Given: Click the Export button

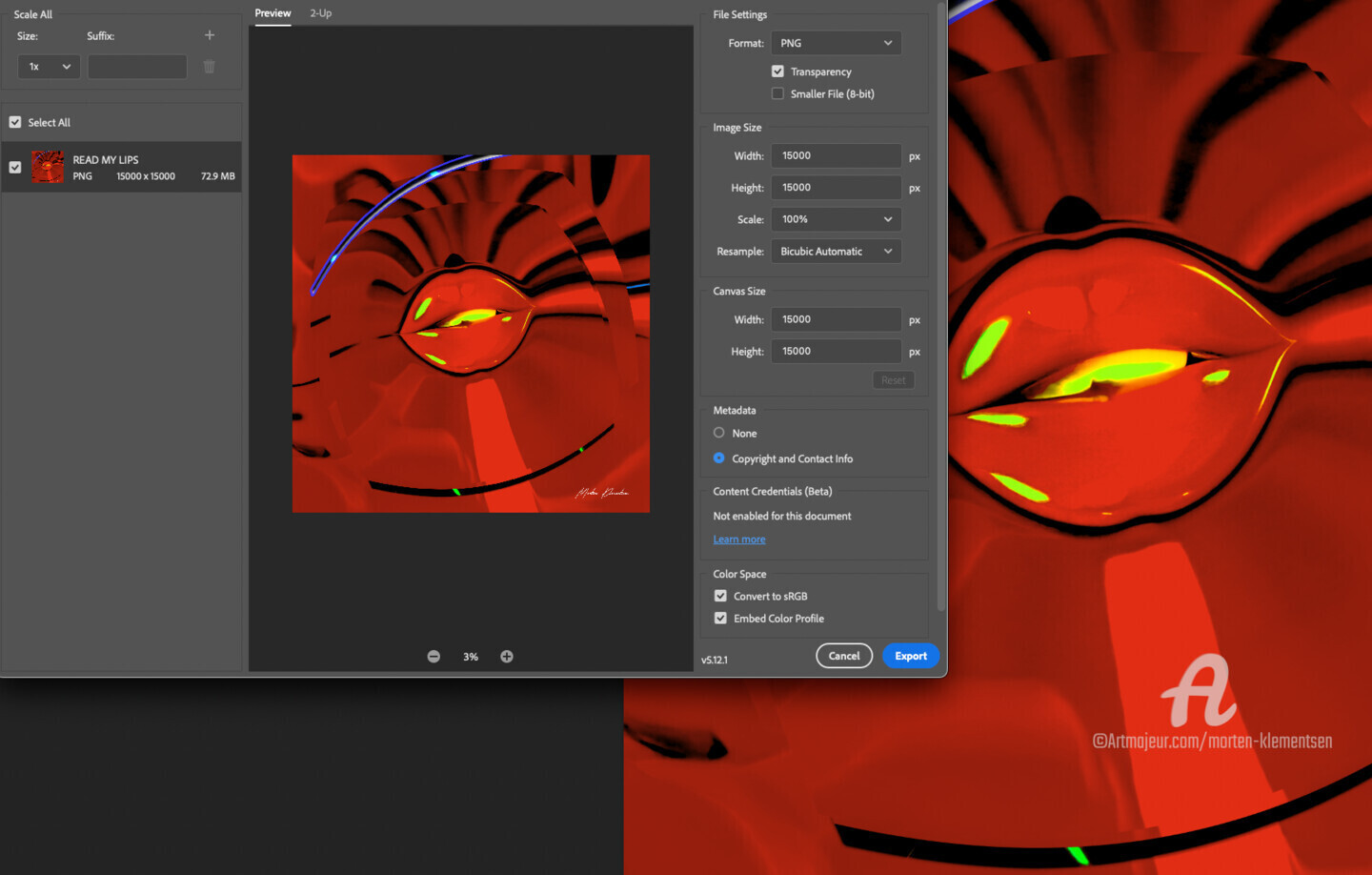Looking at the screenshot, I should pyautogui.click(x=911, y=656).
